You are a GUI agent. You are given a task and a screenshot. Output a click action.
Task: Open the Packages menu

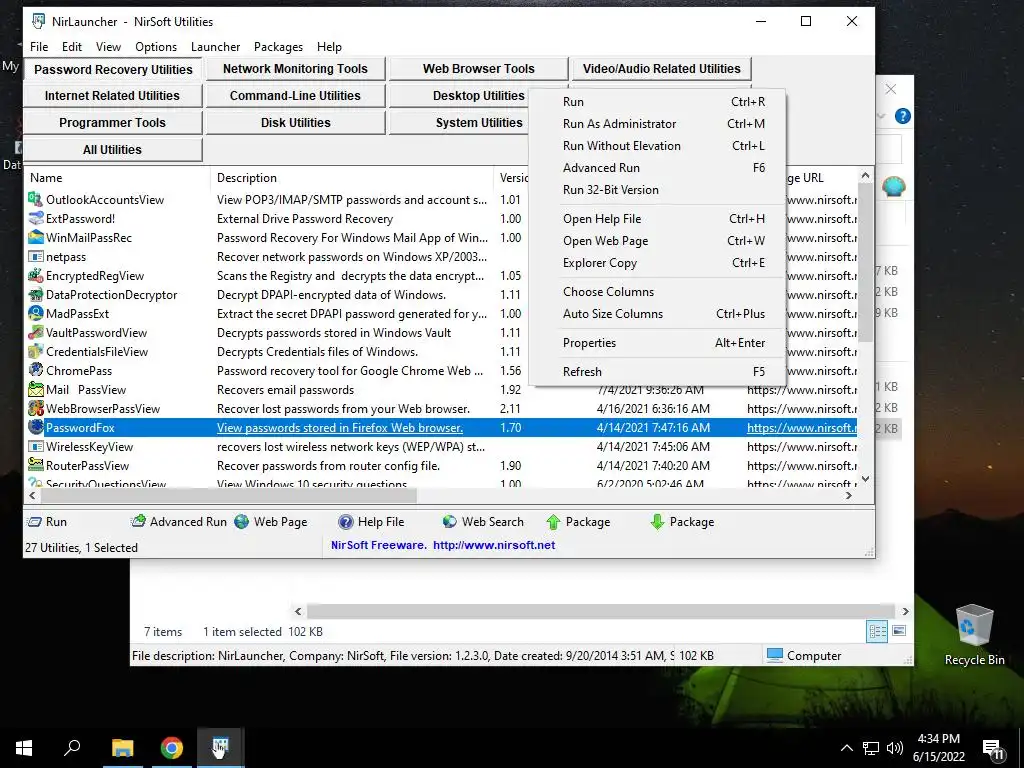pyautogui.click(x=278, y=47)
